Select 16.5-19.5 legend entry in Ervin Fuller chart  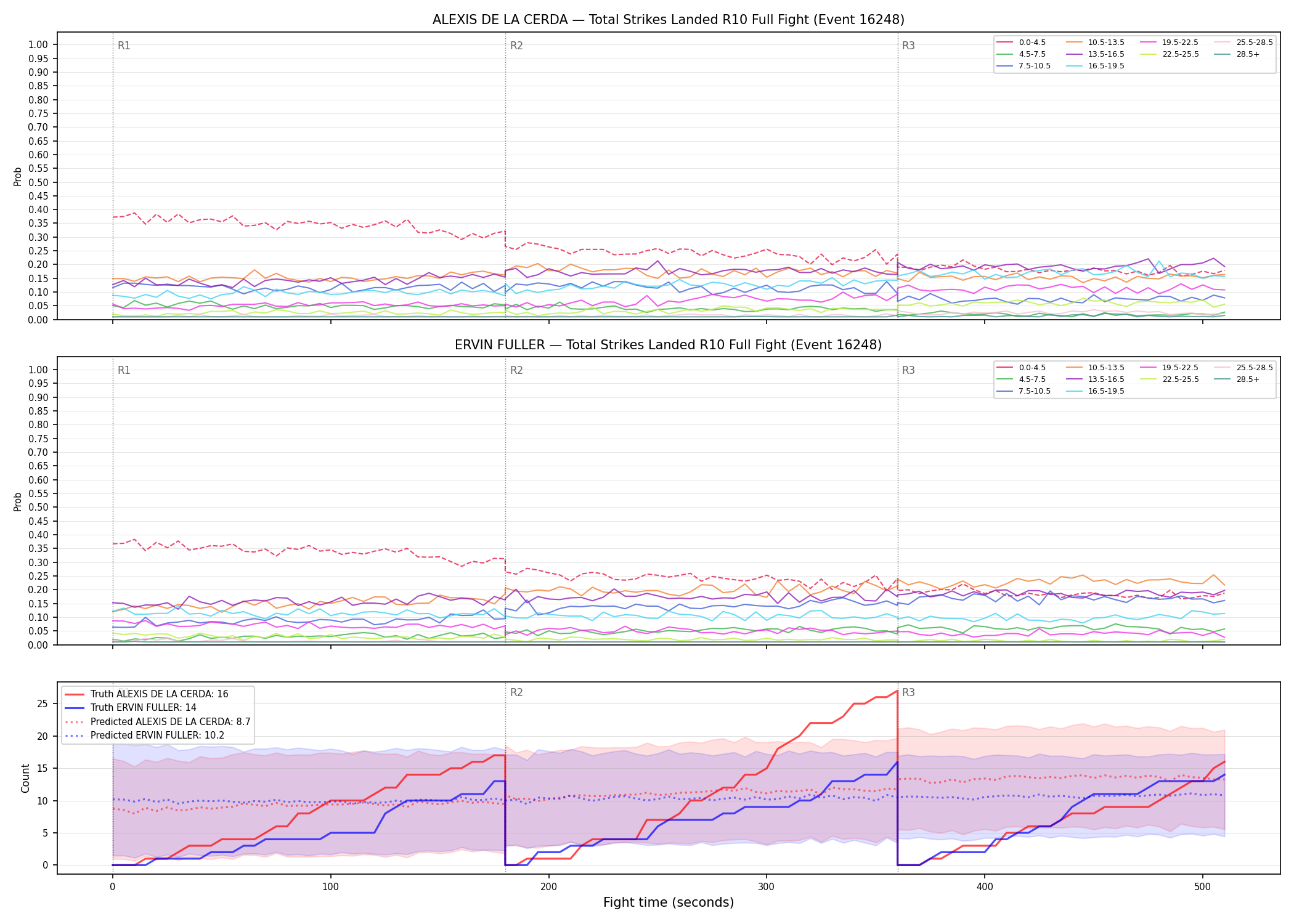(x=1095, y=391)
